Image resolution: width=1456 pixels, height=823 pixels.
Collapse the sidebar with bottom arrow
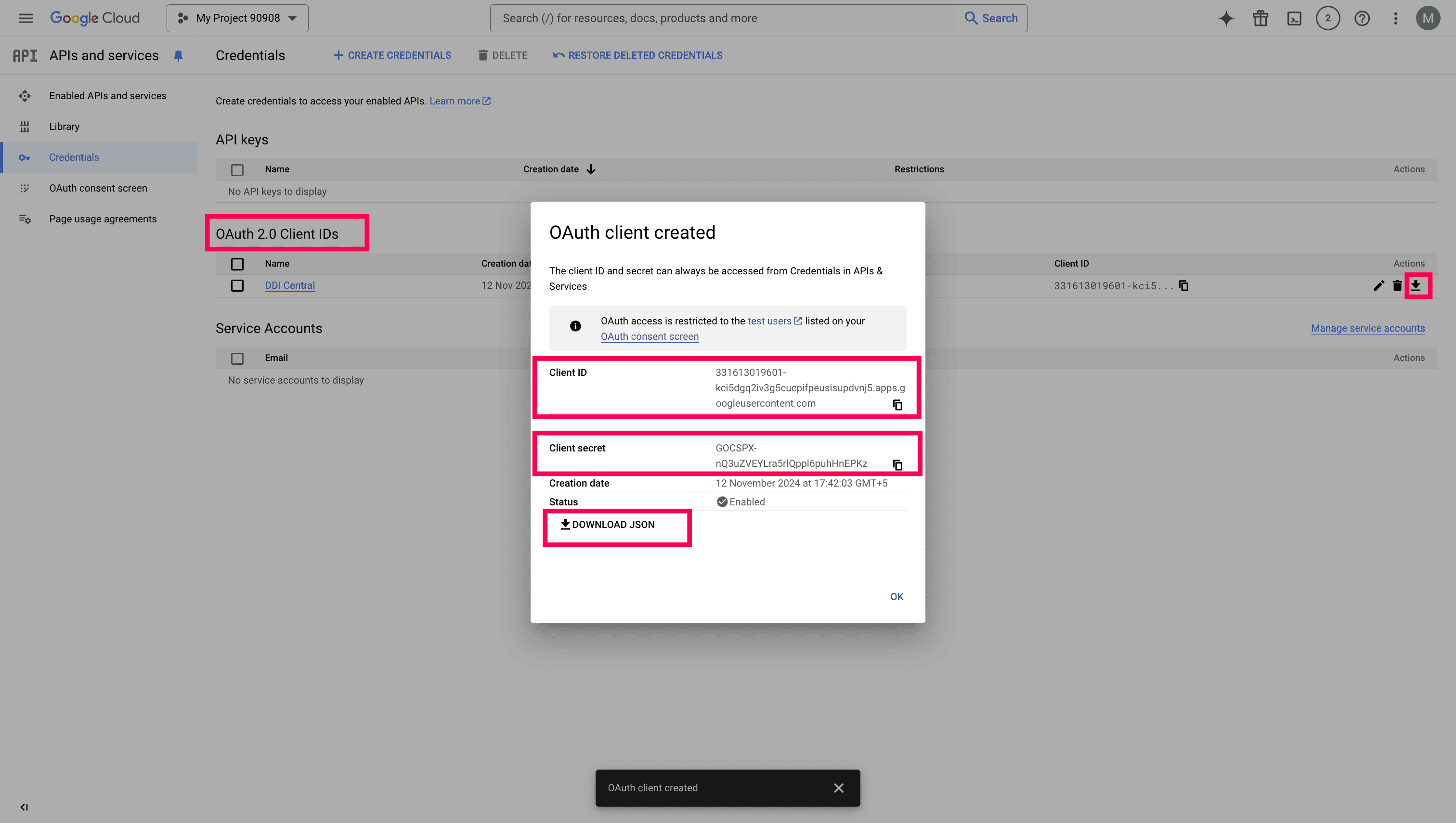point(24,807)
